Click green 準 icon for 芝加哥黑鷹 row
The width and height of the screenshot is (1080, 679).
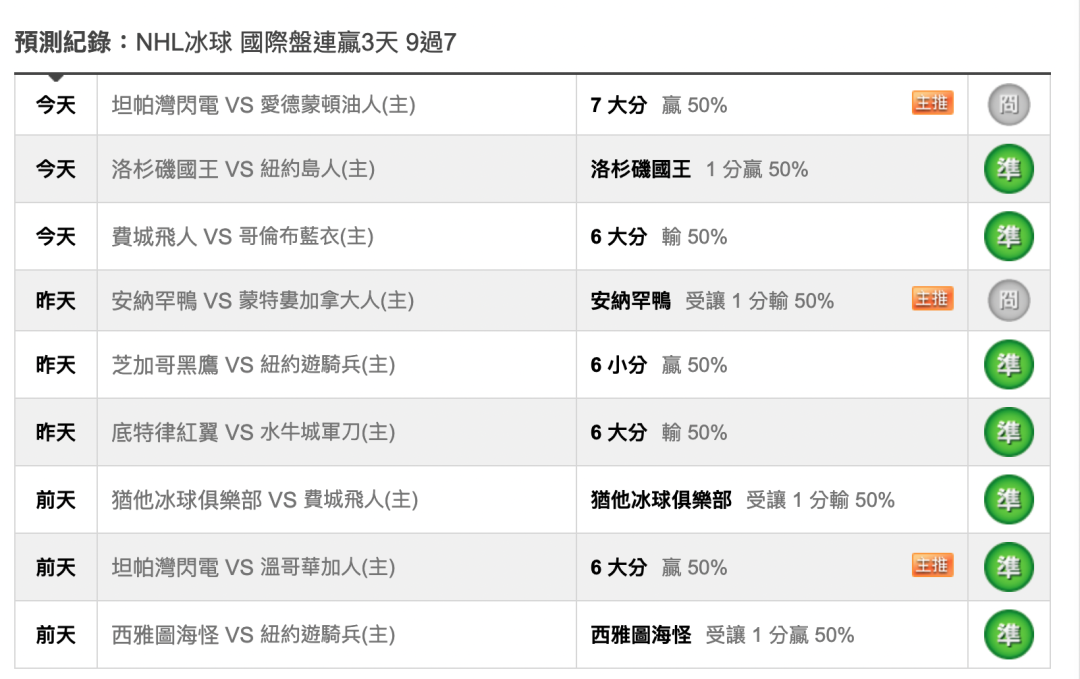click(x=1008, y=364)
